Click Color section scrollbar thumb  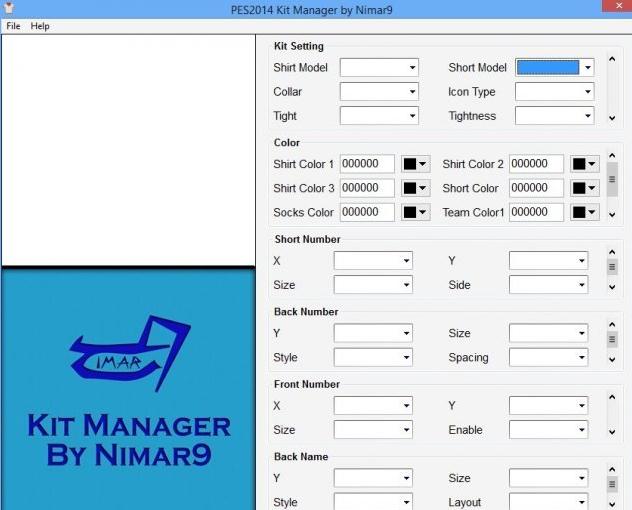pos(612,179)
